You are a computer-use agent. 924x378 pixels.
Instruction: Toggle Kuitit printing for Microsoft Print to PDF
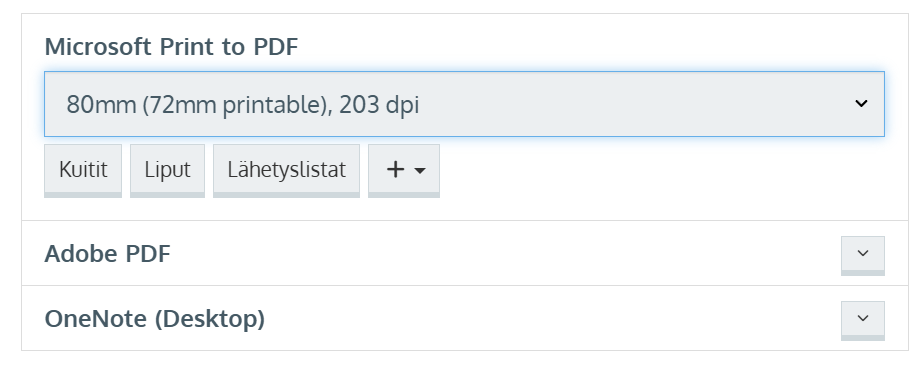[x=83, y=170]
